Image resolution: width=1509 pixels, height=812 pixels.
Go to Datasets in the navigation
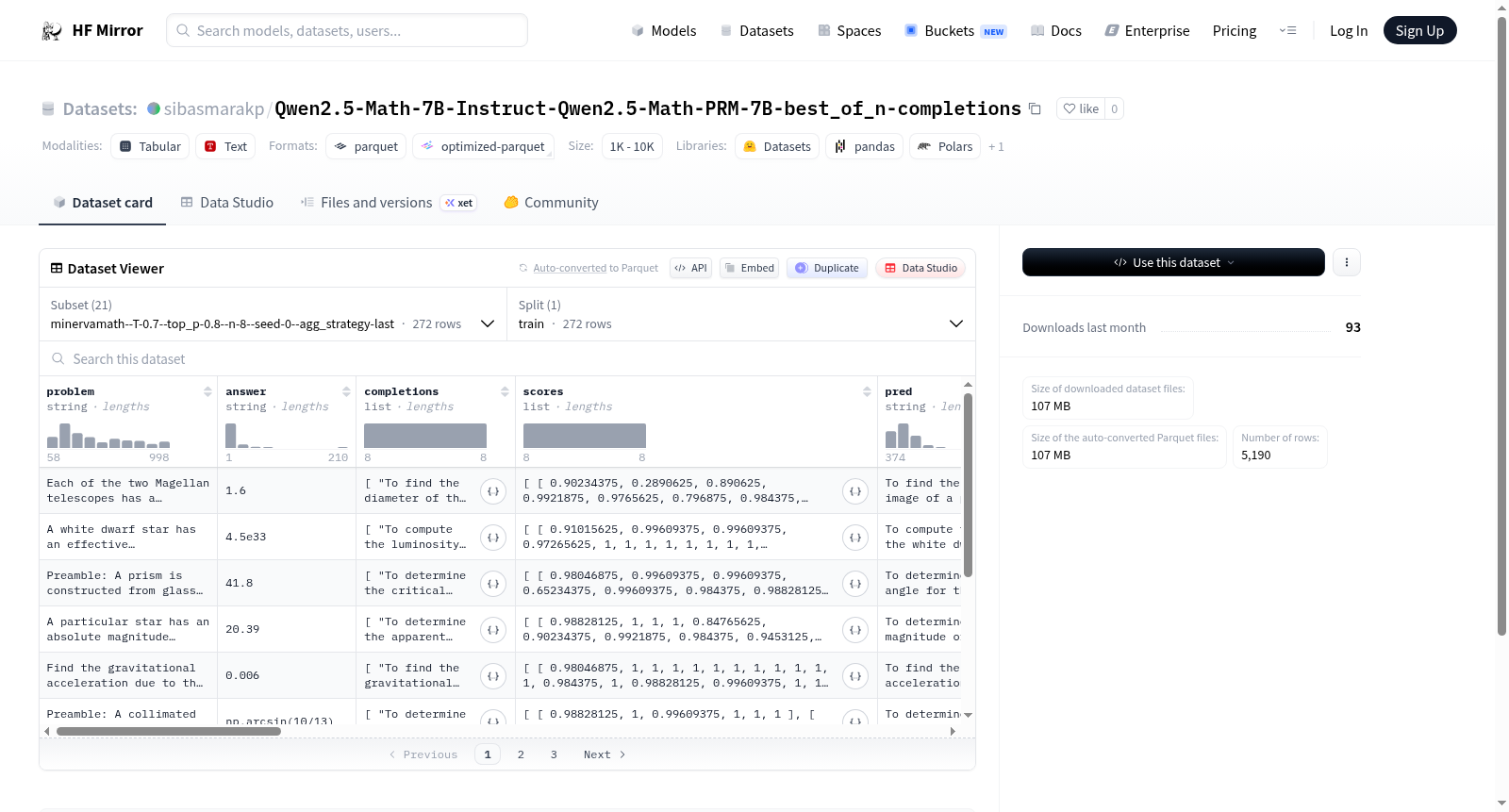pos(757,31)
